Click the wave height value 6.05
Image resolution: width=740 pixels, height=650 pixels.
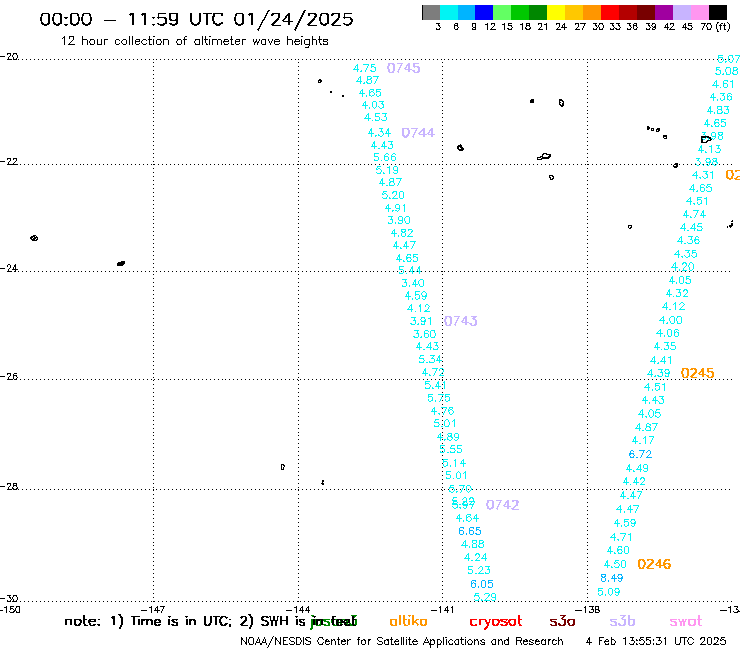482,584
